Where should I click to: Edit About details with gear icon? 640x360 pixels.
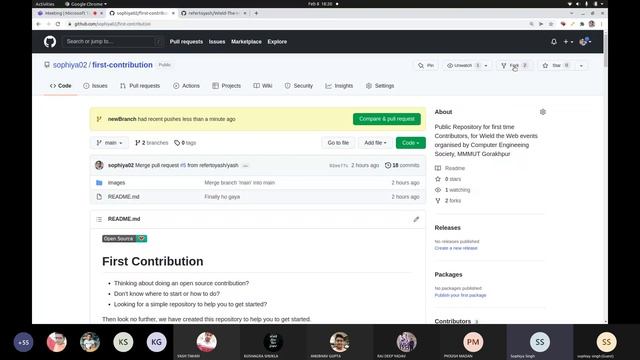pos(542,112)
